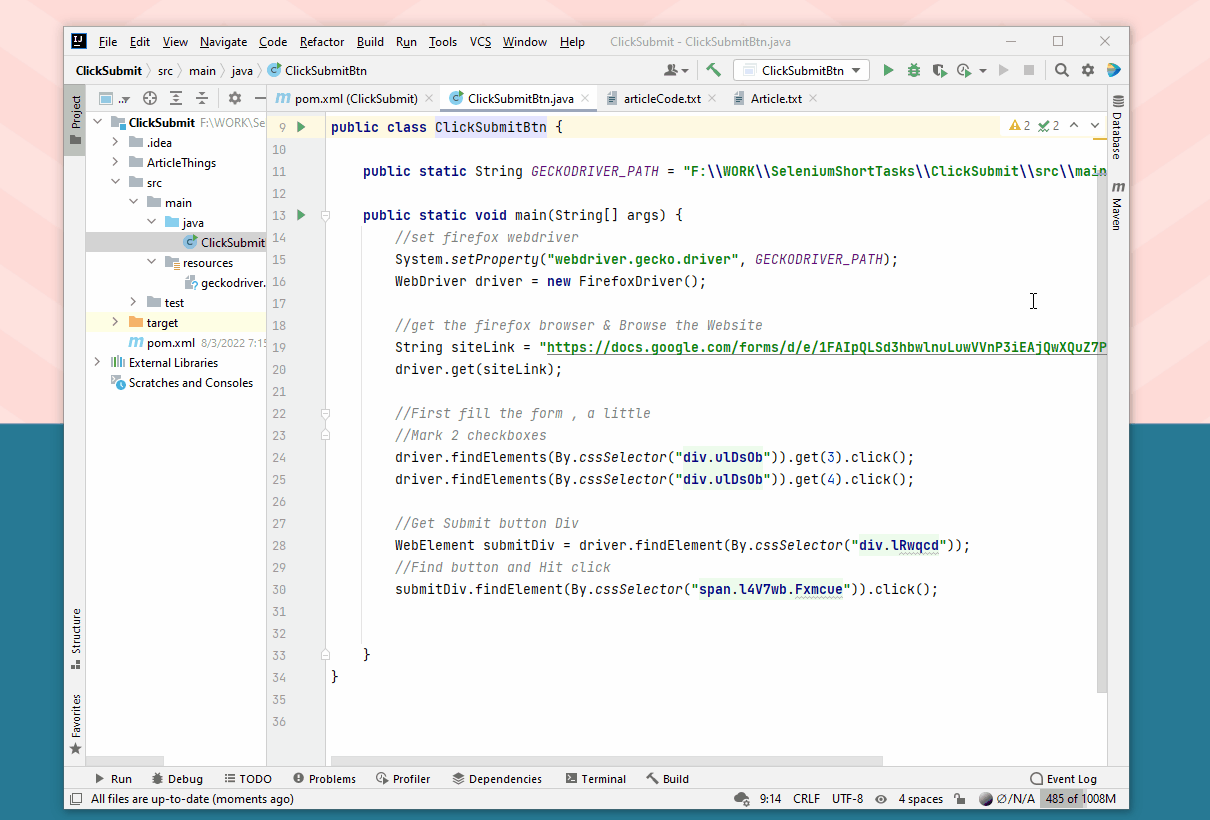Collapse the resources folder
Screen dimensions: 1210x820
coord(152,262)
